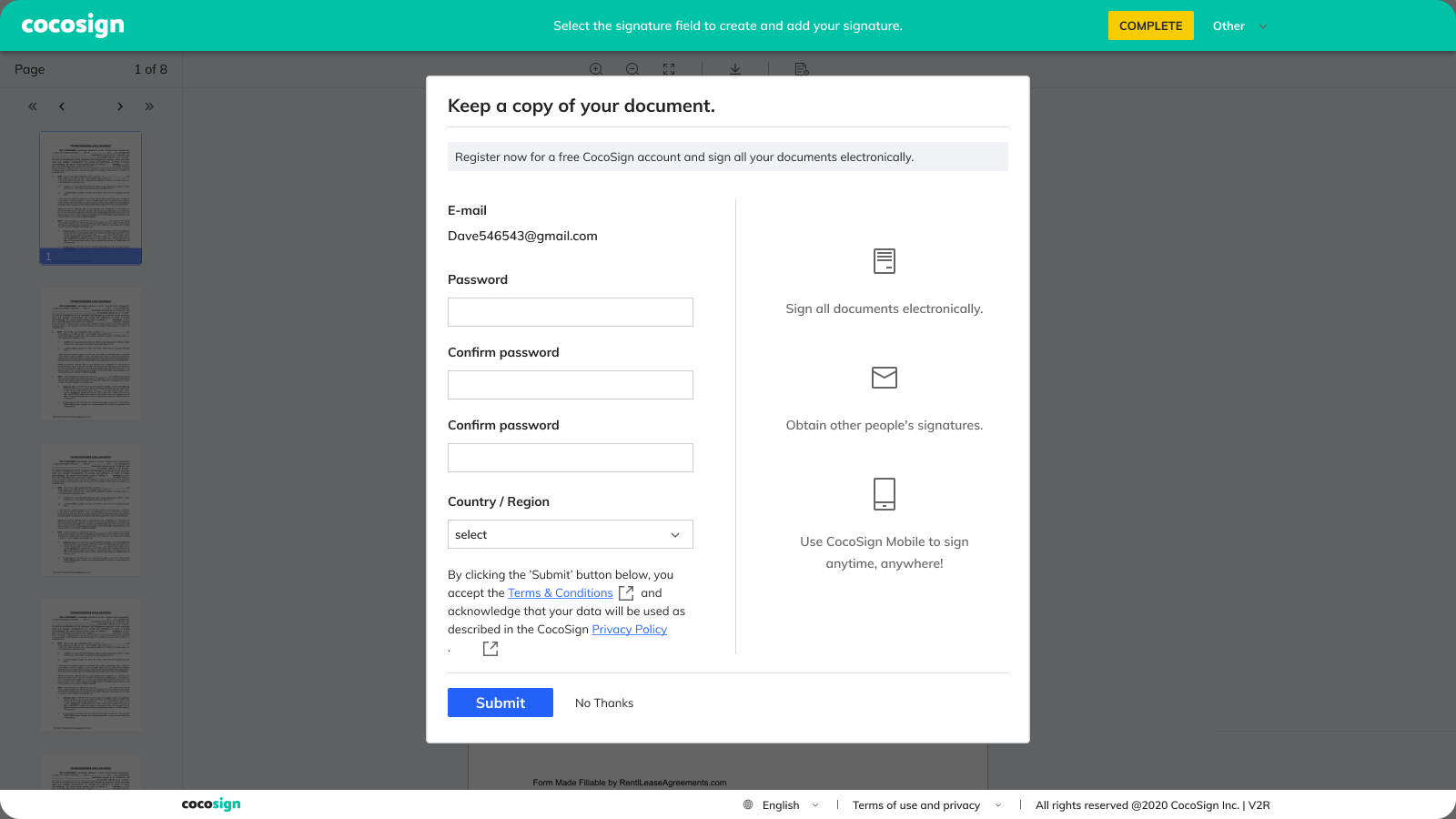Focus the first Confirm password field
Screen dimensions: 1456x819
(x=571, y=385)
